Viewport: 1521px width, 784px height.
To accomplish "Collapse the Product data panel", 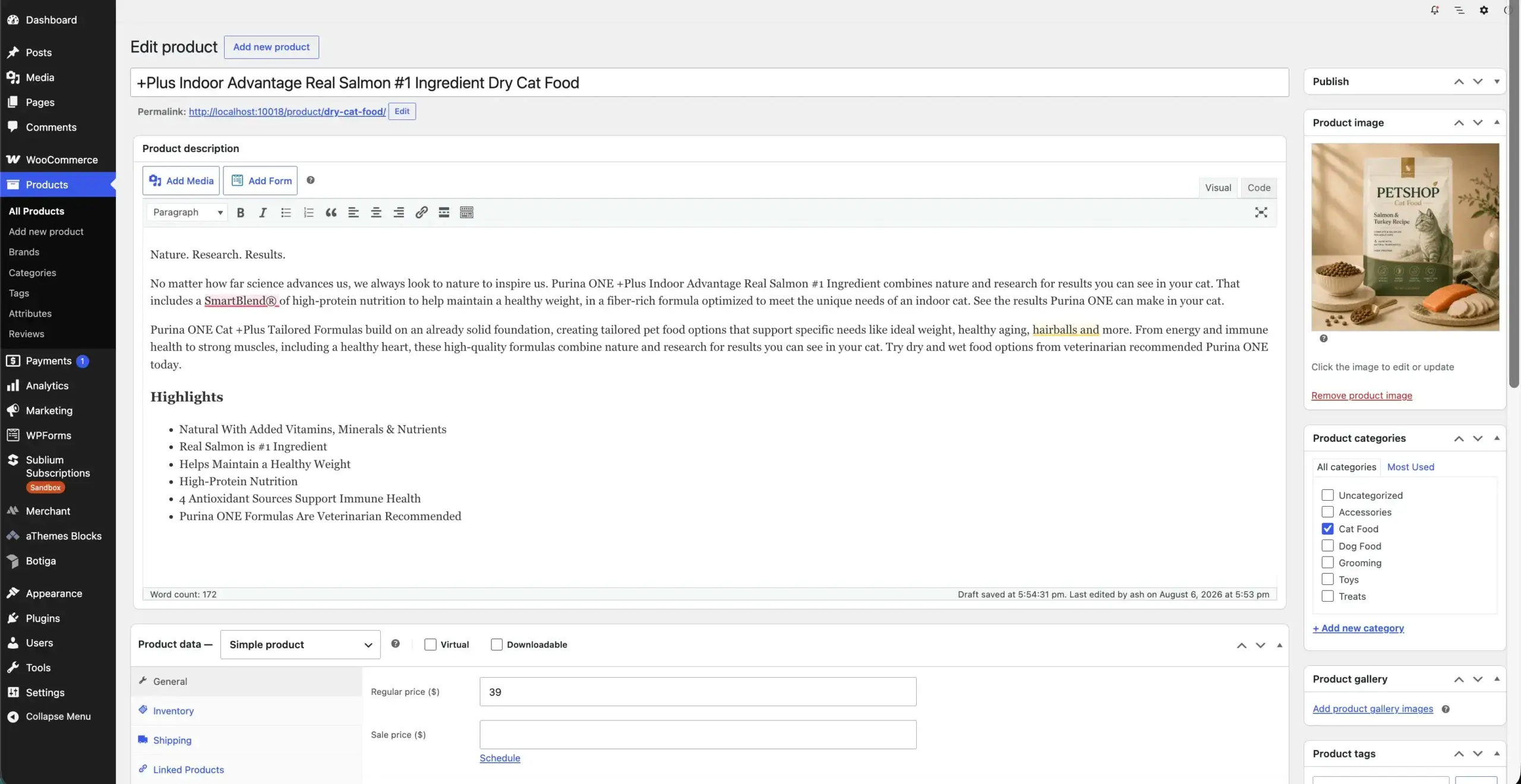I will [1279, 645].
